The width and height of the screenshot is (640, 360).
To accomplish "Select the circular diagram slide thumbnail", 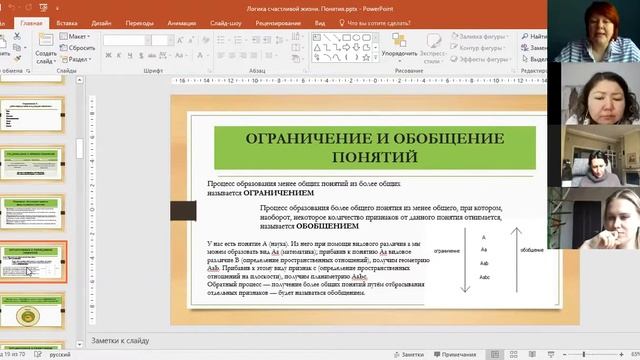I will [32, 311].
